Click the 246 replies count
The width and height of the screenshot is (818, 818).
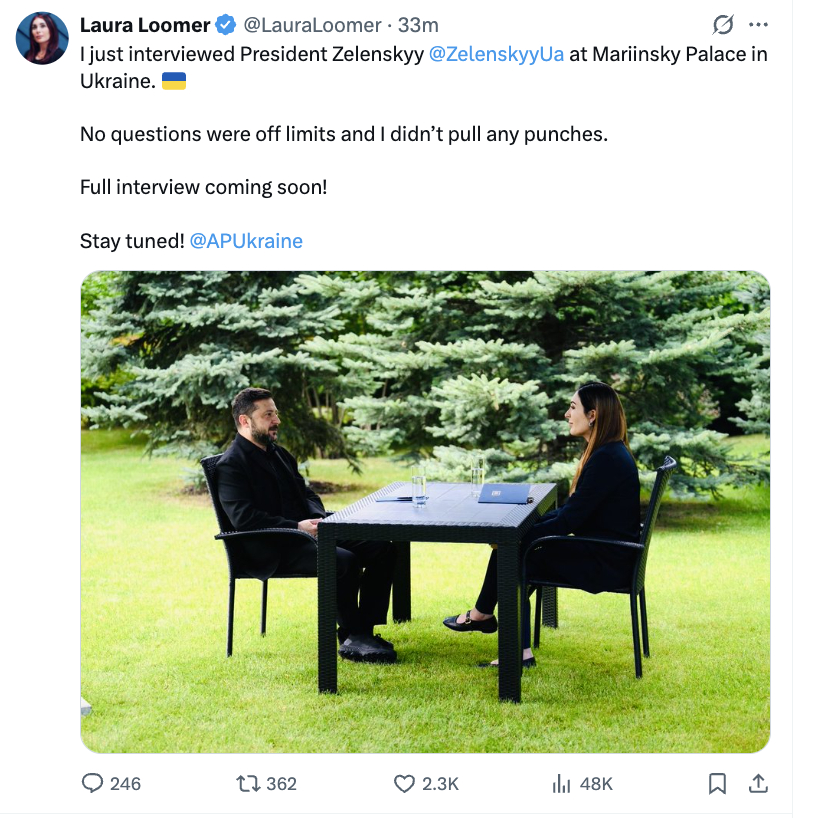click(x=125, y=784)
